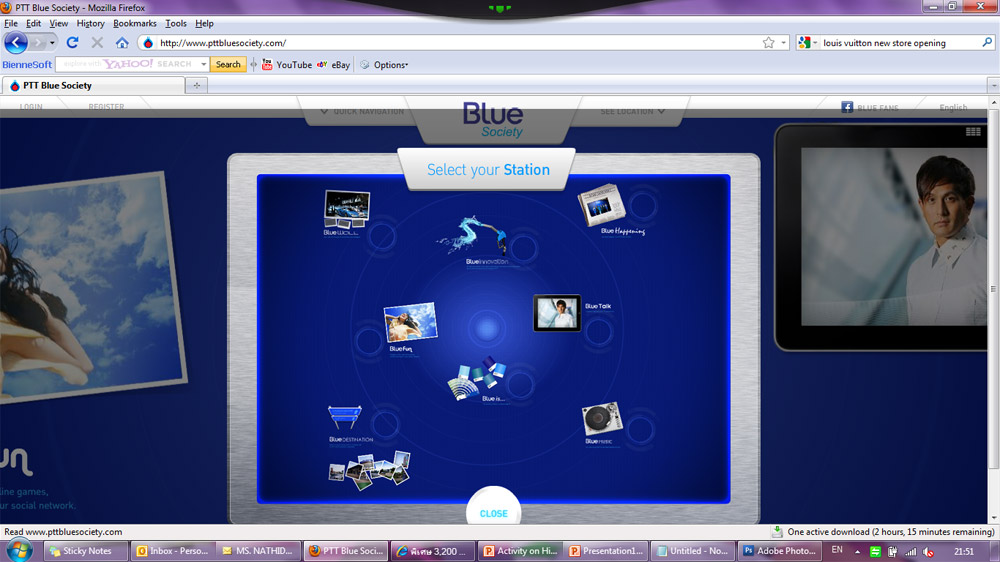The image size is (1000, 562).
Task: Open the Blue Talk tablet icon
Action: pyautogui.click(x=557, y=313)
